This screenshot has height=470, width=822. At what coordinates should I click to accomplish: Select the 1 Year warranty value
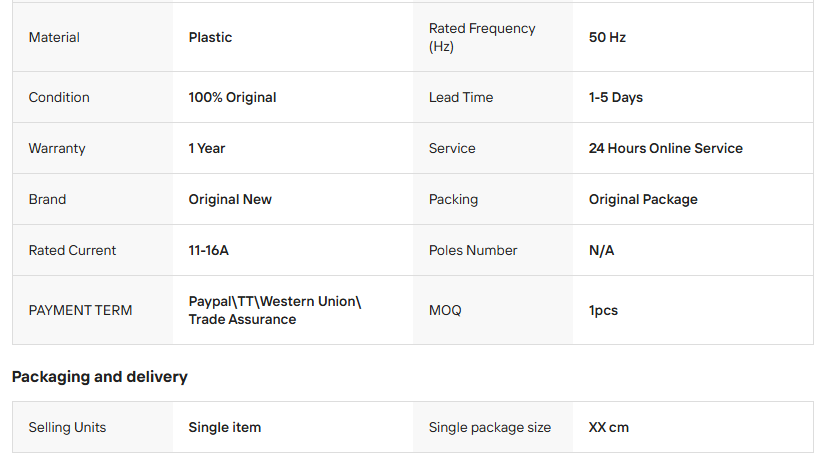tap(207, 148)
